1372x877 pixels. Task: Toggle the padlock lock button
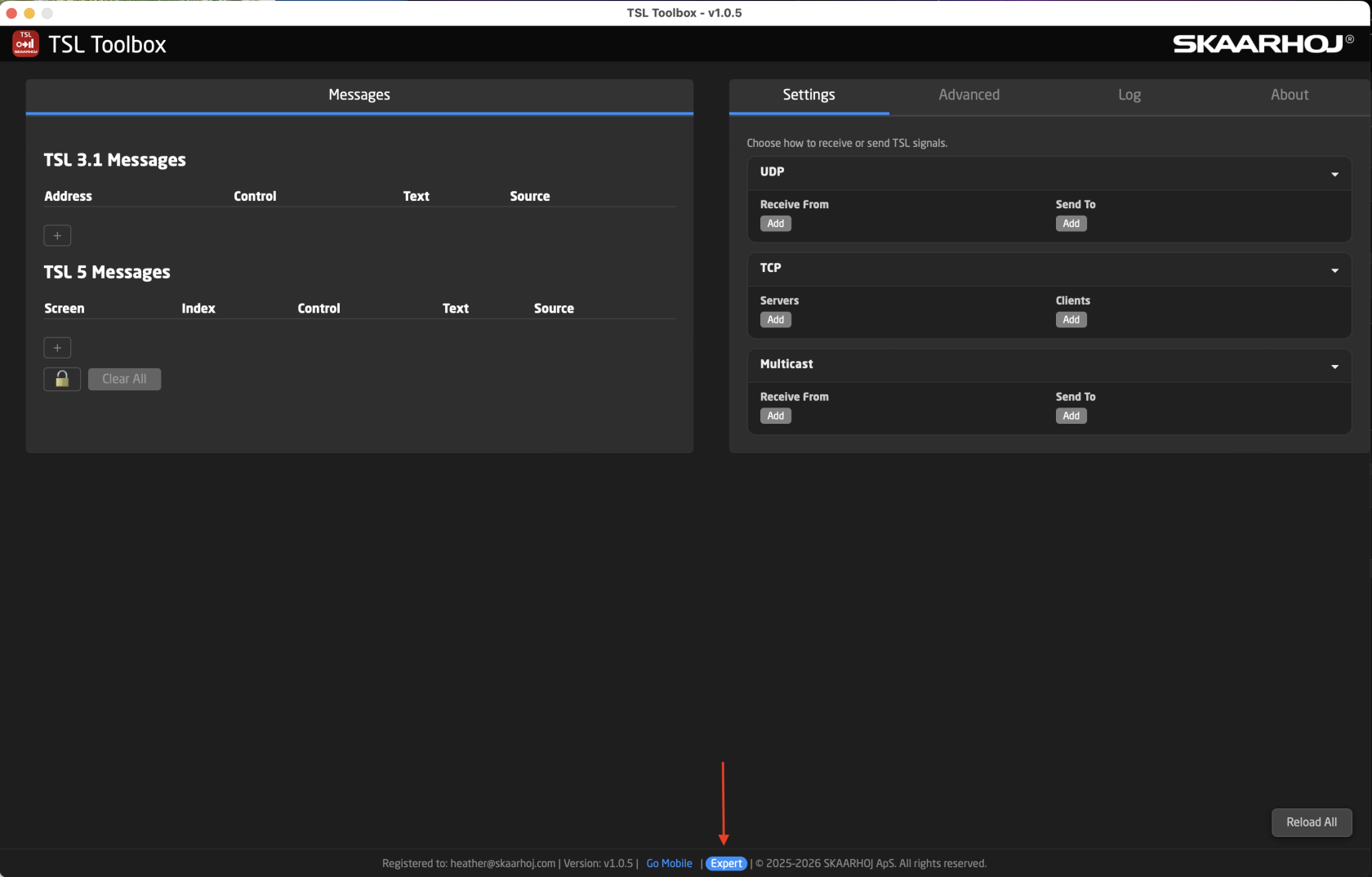62,379
